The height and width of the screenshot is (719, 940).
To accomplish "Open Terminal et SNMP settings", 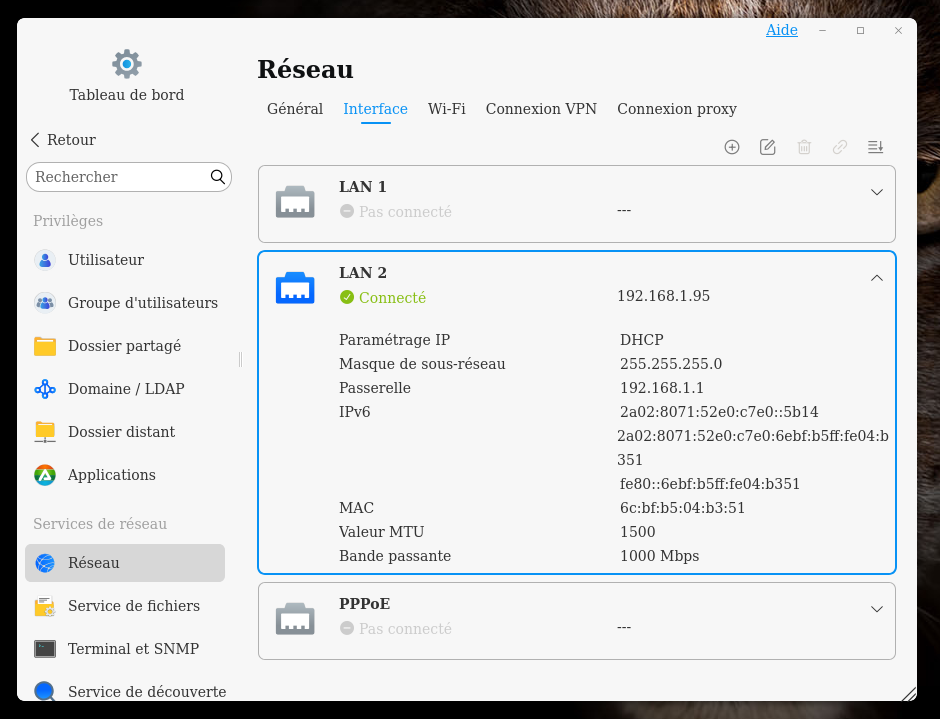I will pos(133,649).
